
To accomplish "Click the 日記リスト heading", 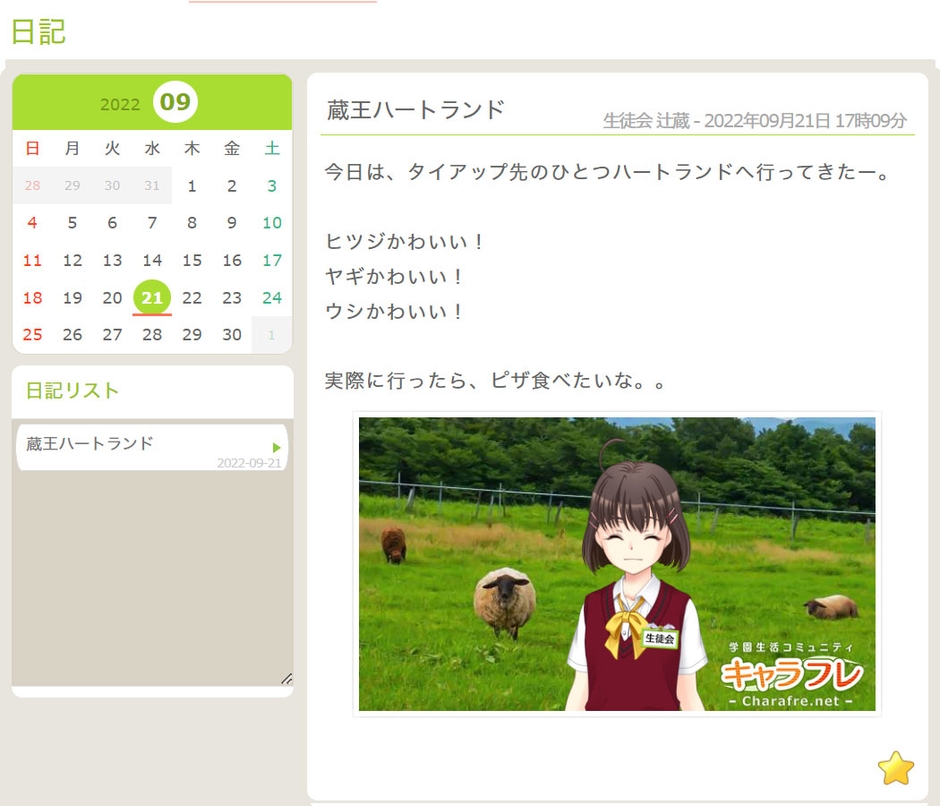I will [72, 390].
